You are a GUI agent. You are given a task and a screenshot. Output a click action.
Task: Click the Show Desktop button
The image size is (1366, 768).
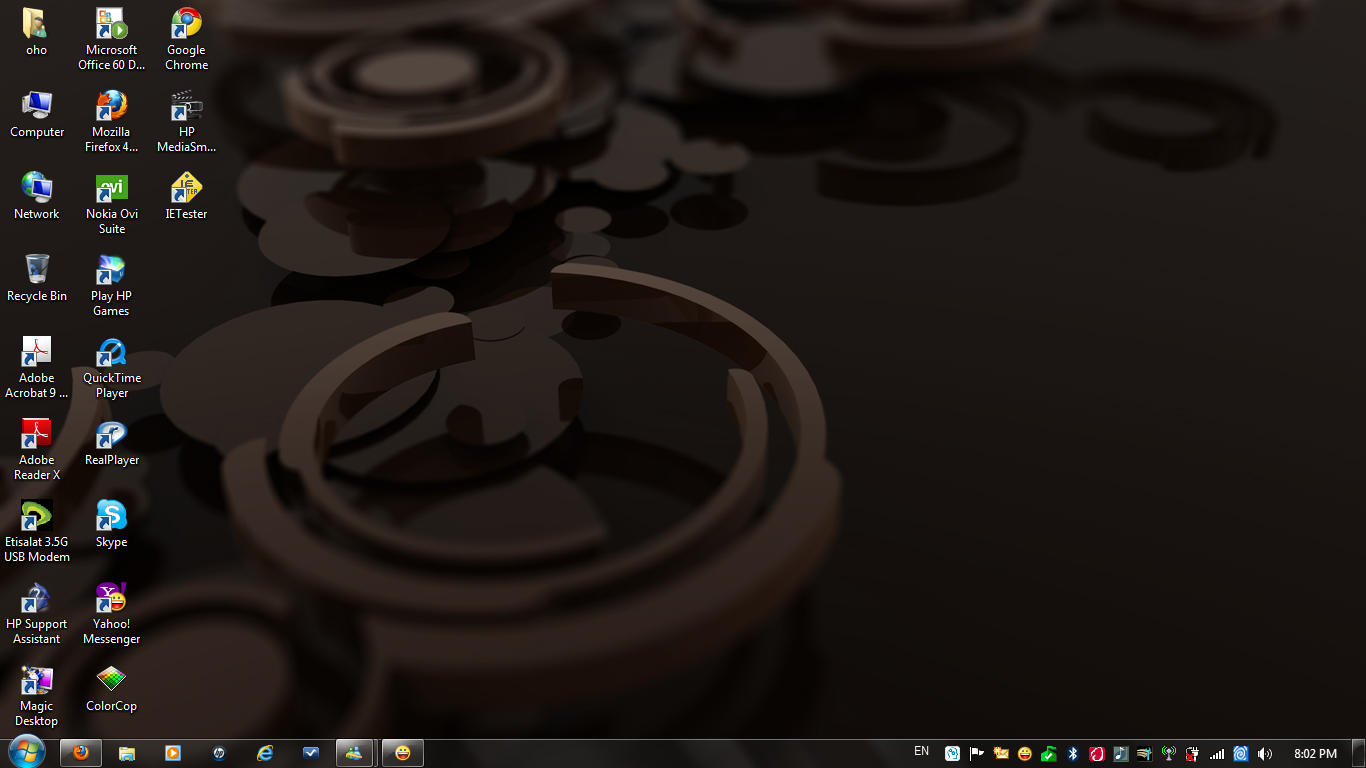1358,753
